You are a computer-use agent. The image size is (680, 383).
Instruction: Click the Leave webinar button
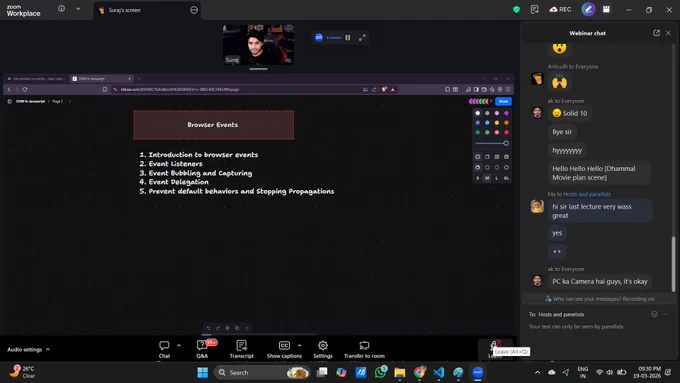494,349
